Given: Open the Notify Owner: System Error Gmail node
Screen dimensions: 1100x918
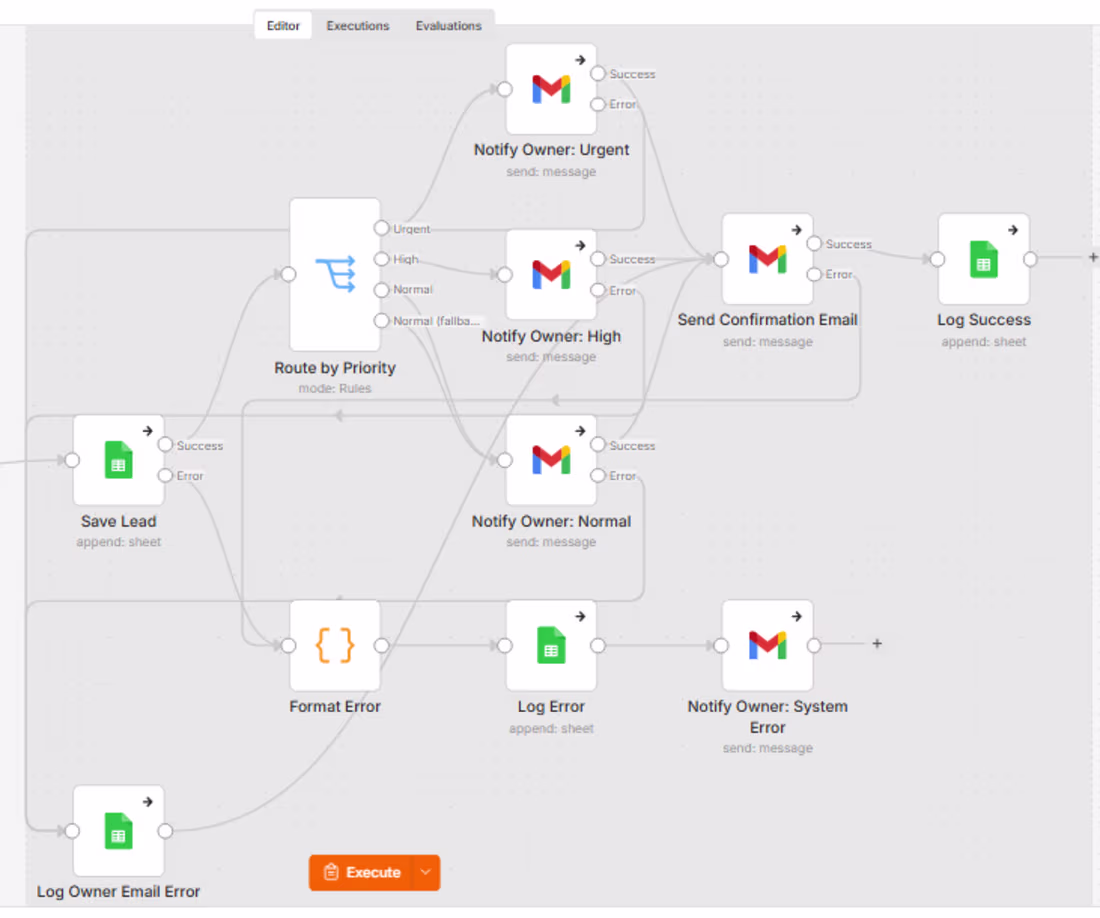Looking at the screenshot, I should (x=767, y=645).
